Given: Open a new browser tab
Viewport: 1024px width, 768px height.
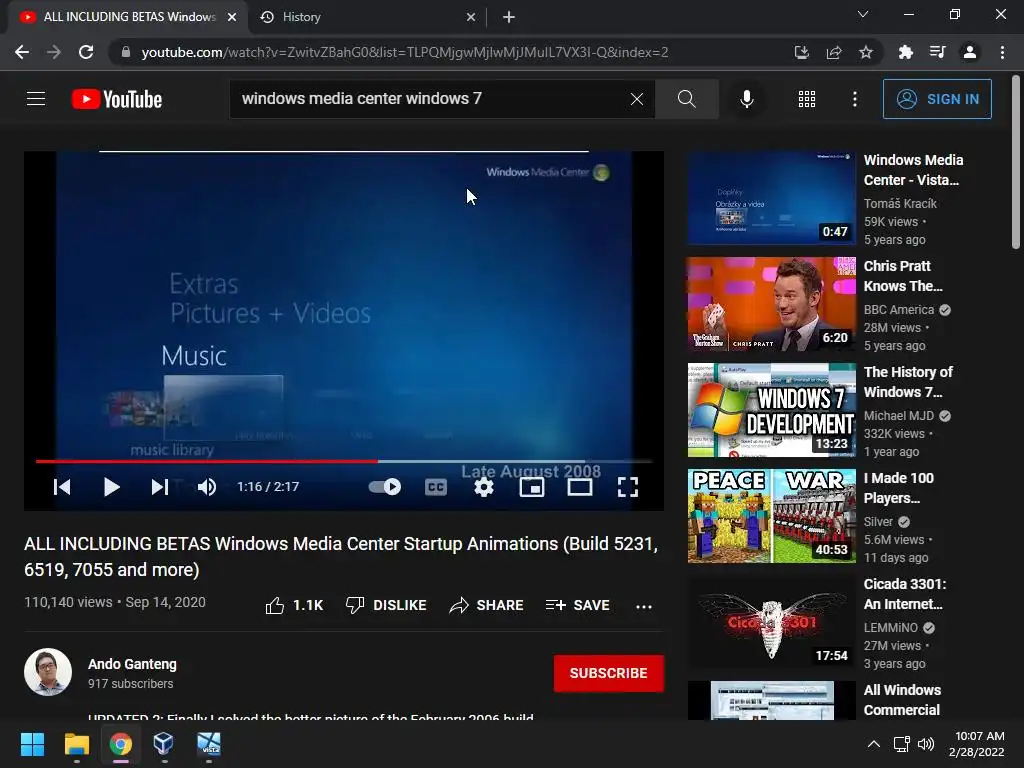Looking at the screenshot, I should pyautogui.click(x=509, y=17).
